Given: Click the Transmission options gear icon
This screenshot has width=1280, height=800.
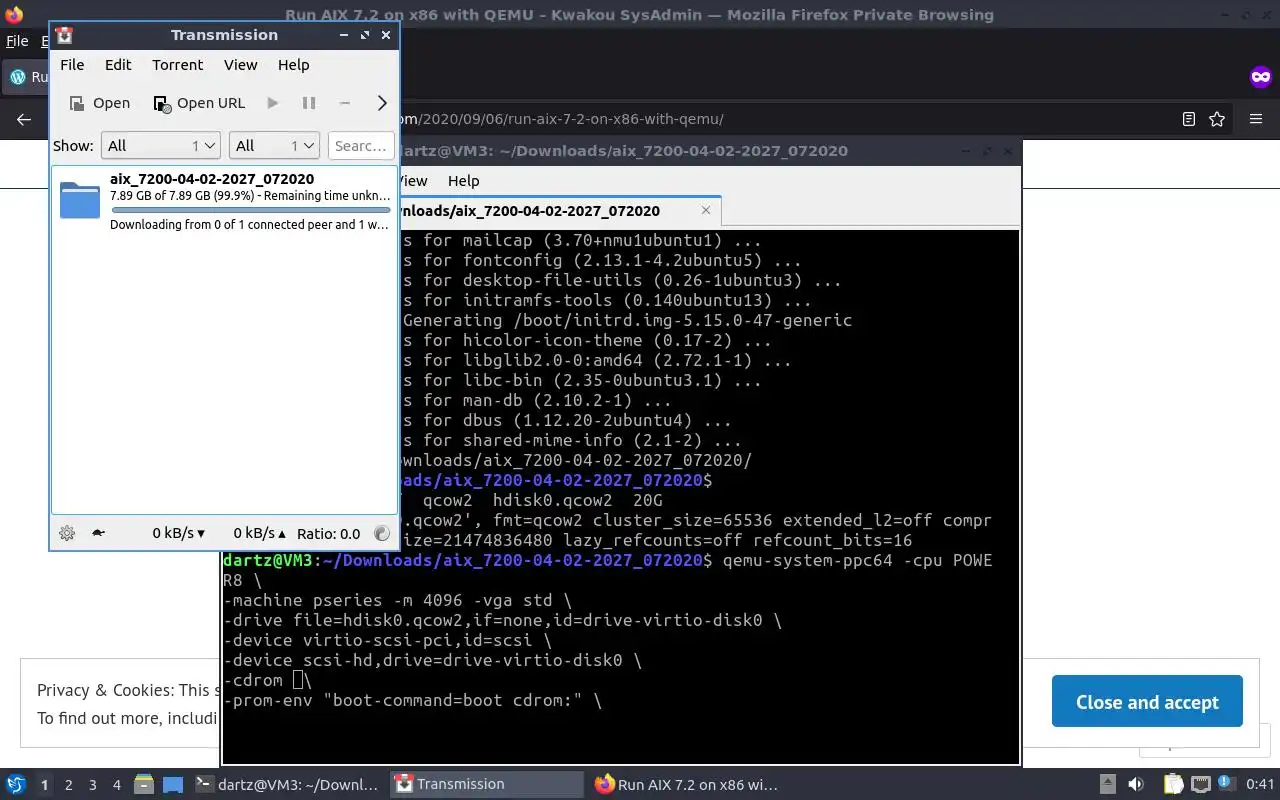Looking at the screenshot, I should (67, 533).
